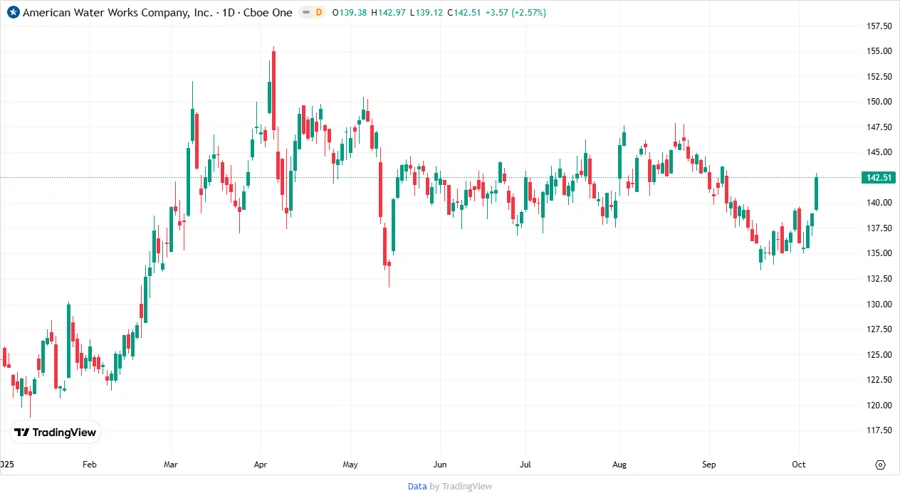This screenshot has width=900, height=498.
Task: Click the TradingView logo watermark
Action: coord(55,432)
